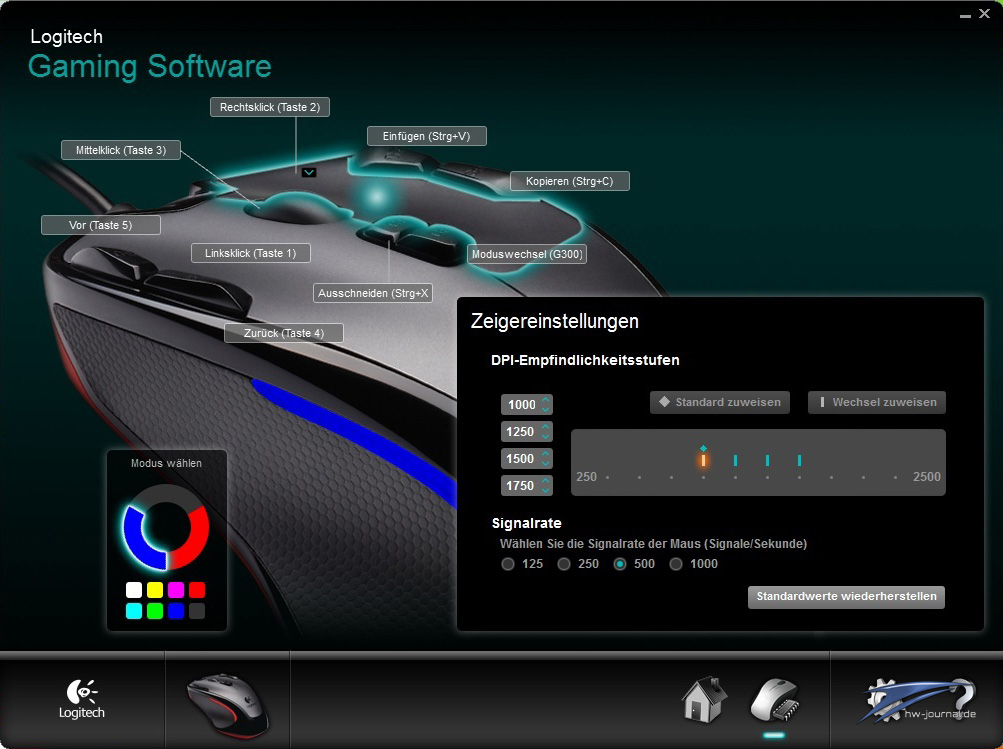
Task: Select the 1500 DPI slider marker
Action: tap(768, 460)
